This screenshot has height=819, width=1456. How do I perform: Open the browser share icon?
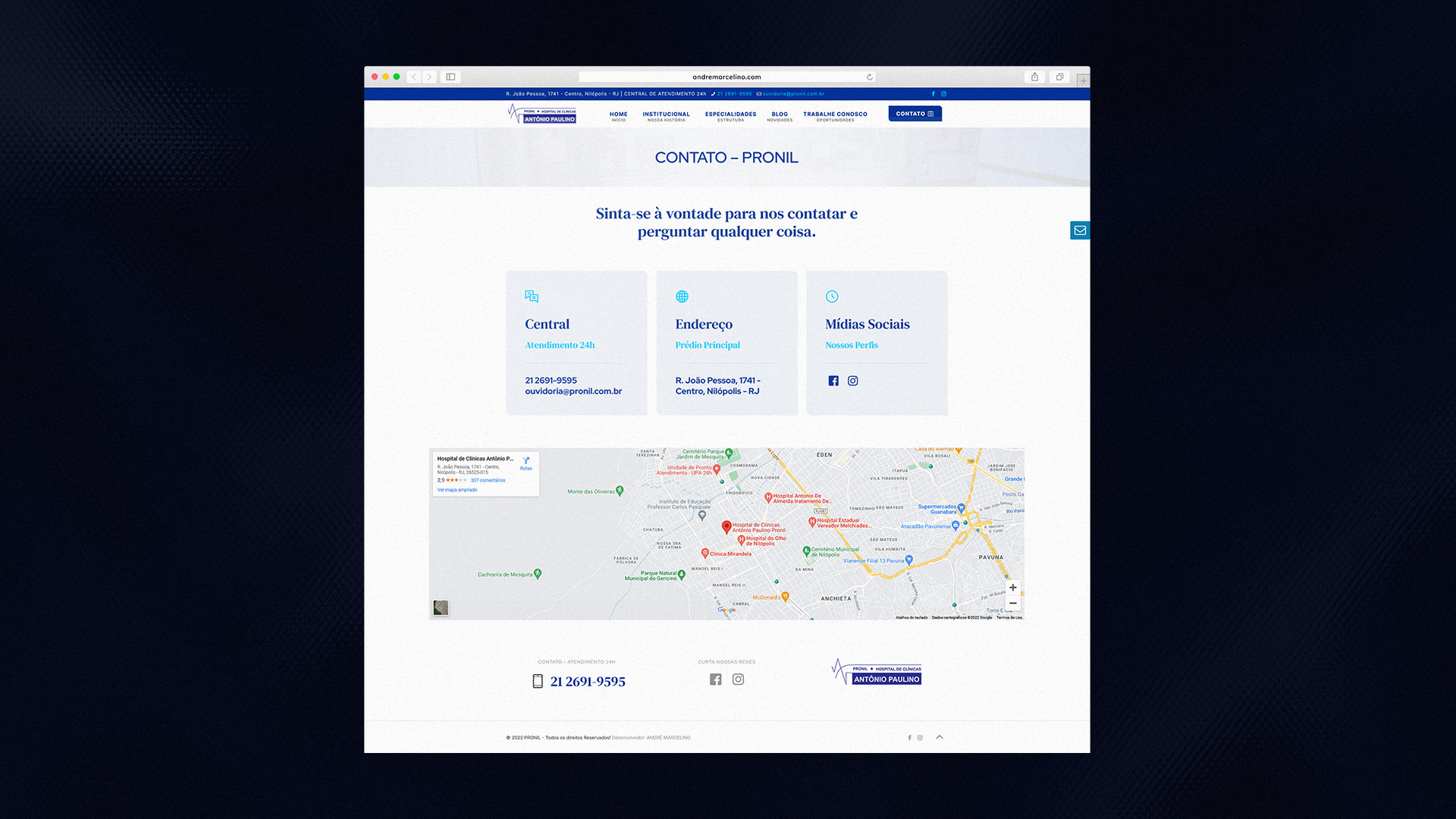pos(1034,77)
